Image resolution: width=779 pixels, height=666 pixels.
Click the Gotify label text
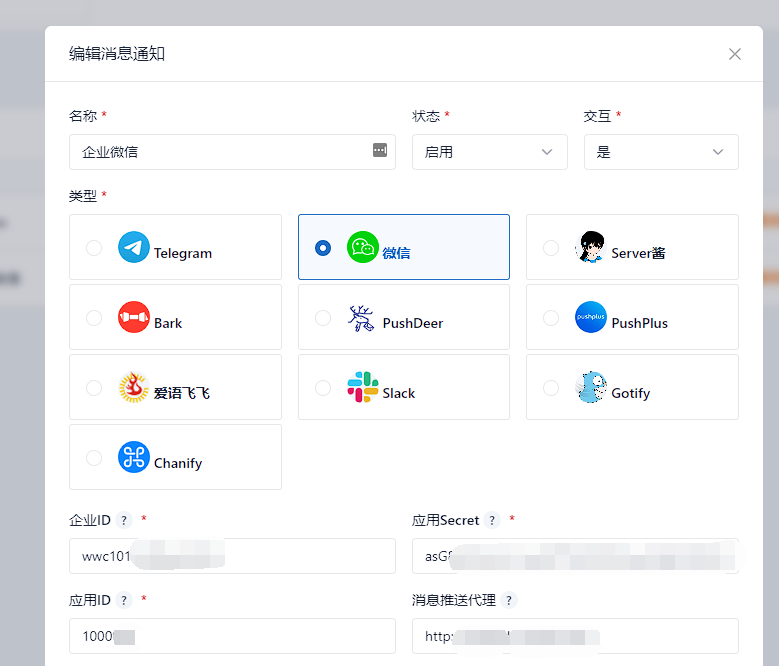[x=631, y=393]
